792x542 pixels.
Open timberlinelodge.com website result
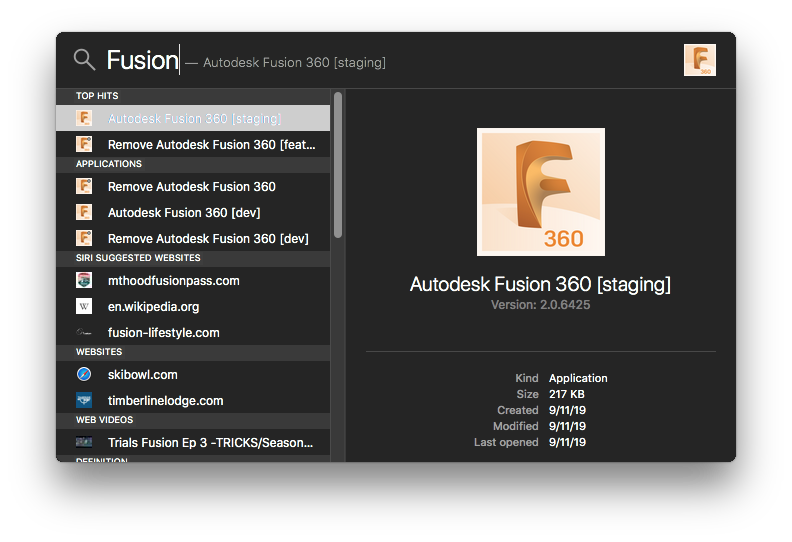pyautogui.click(x=193, y=400)
